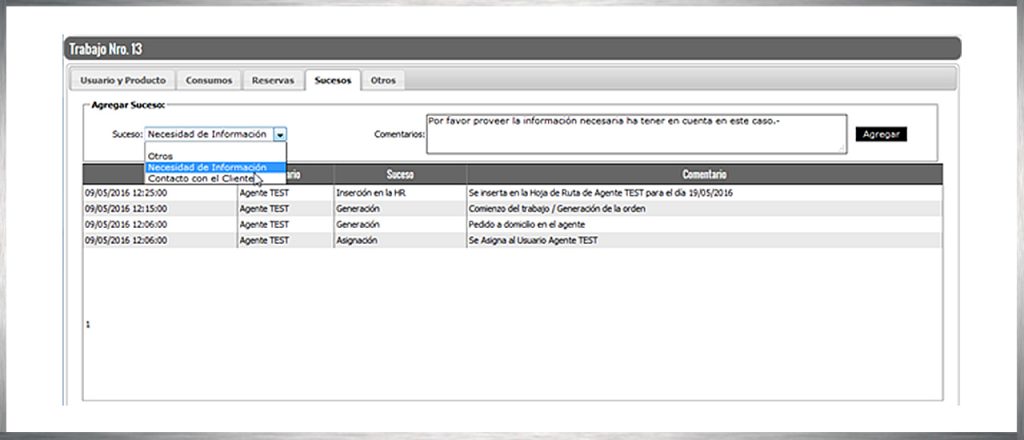Image resolution: width=1024 pixels, height=440 pixels.
Task: Select the 'Asignación' suceso cell
Action: point(359,241)
